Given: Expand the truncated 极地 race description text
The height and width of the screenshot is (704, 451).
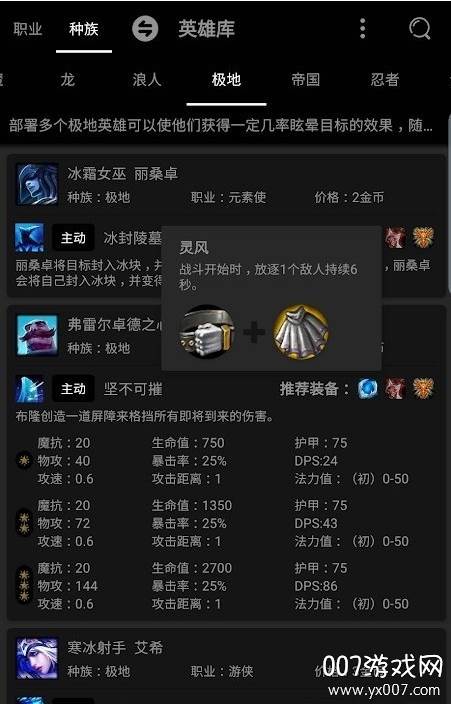Looking at the screenshot, I should [221, 125].
